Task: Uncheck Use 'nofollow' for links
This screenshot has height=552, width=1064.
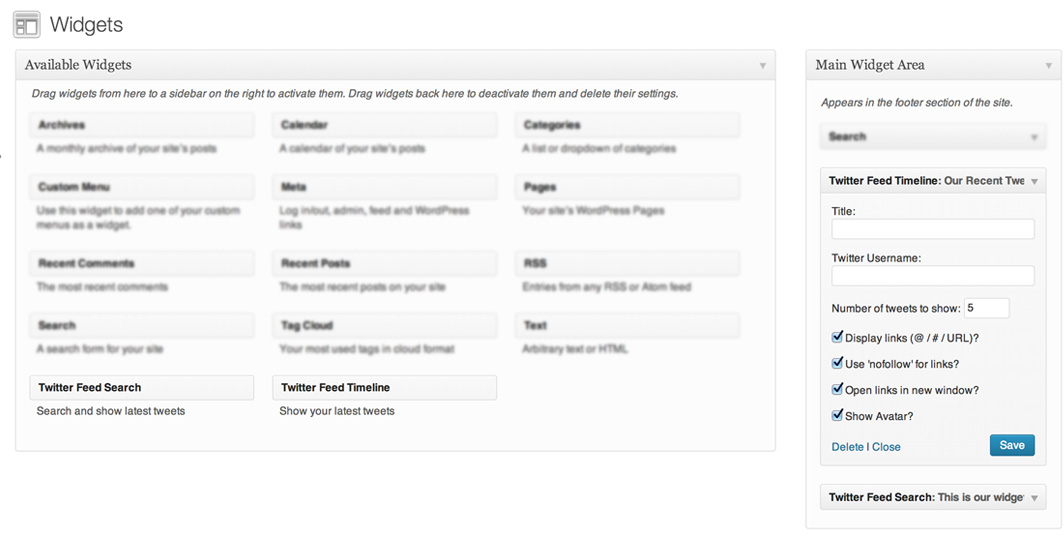Action: coord(837,363)
